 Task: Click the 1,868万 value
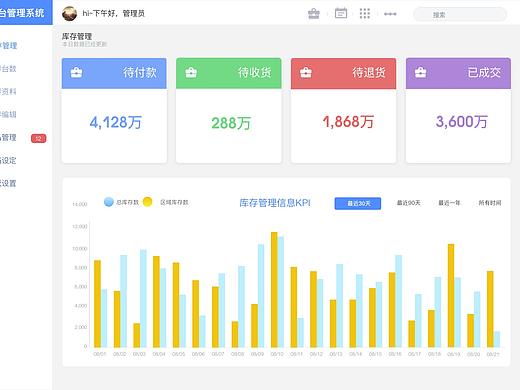348,122
